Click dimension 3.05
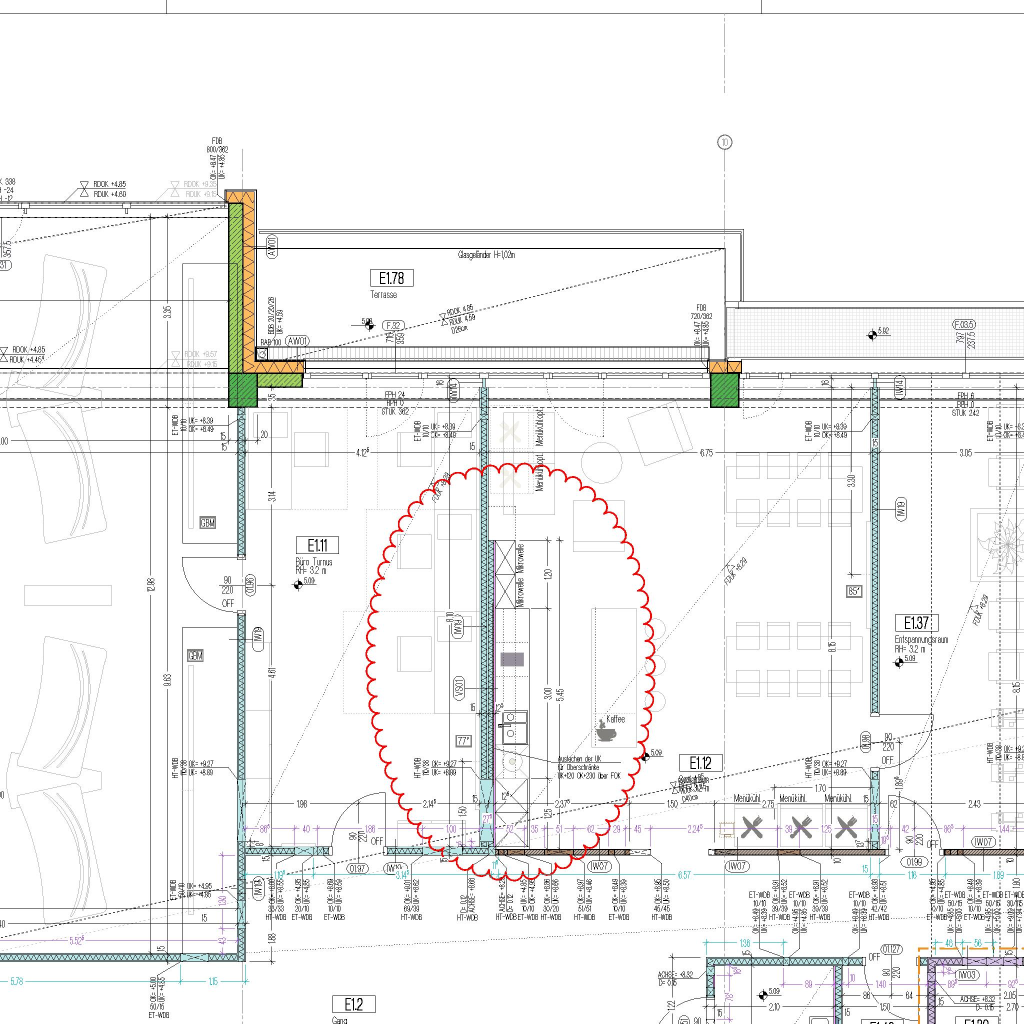Viewport: 1024px width, 1024px height. (965, 452)
